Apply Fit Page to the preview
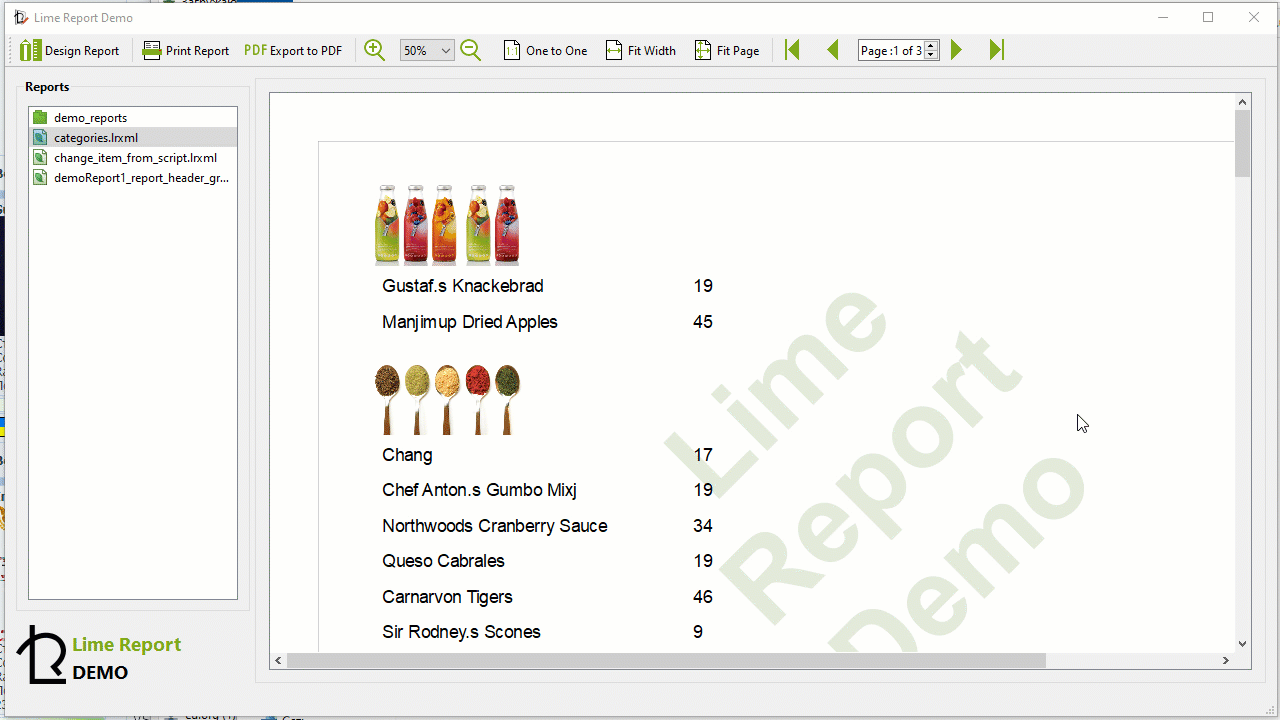Viewport: 1280px width, 720px height. [x=727, y=49]
